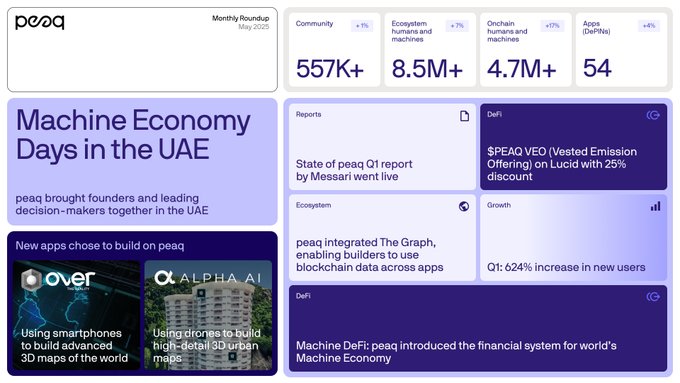
Task: Click New apps chose to build on peaq heading
Action: pyautogui.click(x=100, y=246)
